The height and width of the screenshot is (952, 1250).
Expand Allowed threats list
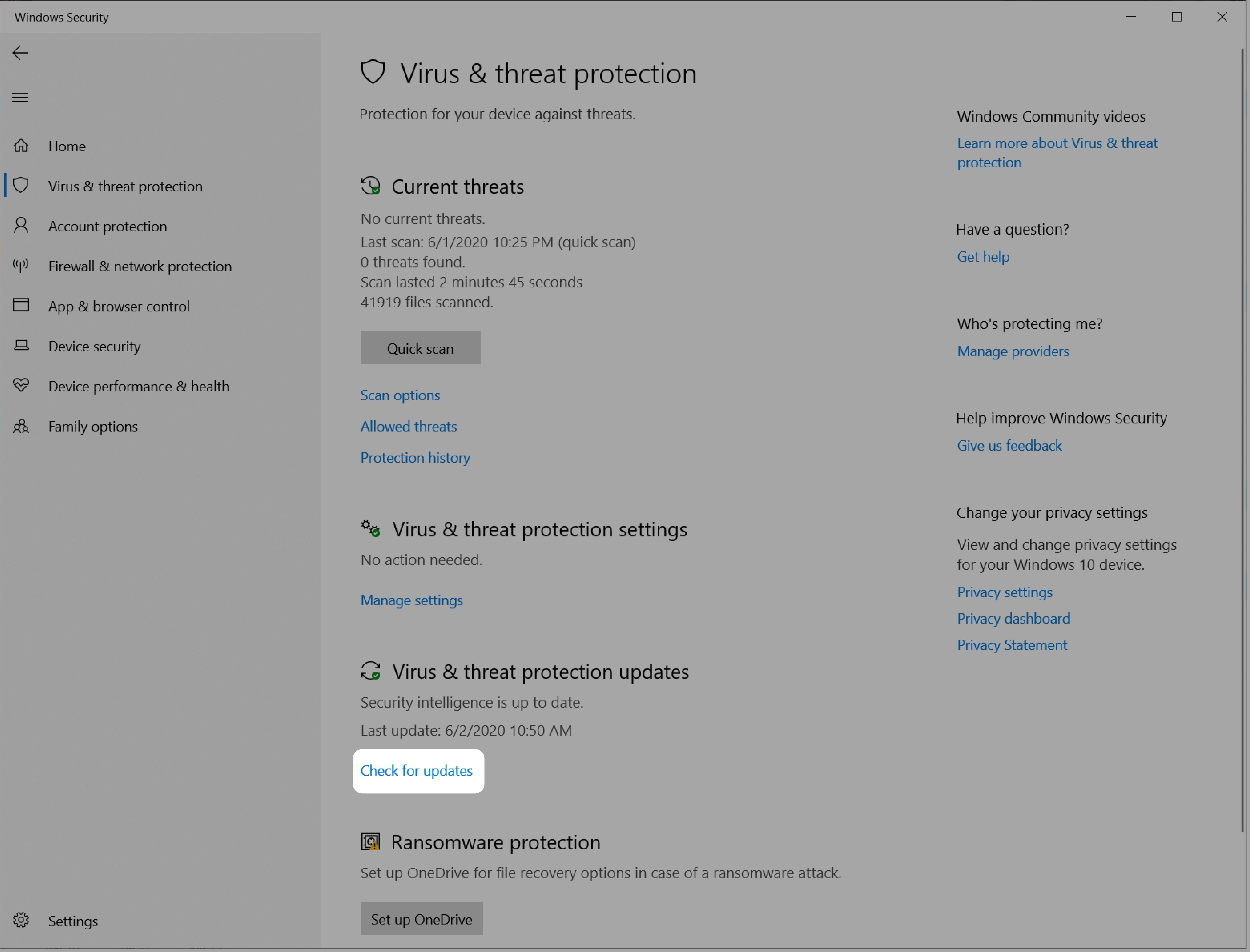click(408, 425)
